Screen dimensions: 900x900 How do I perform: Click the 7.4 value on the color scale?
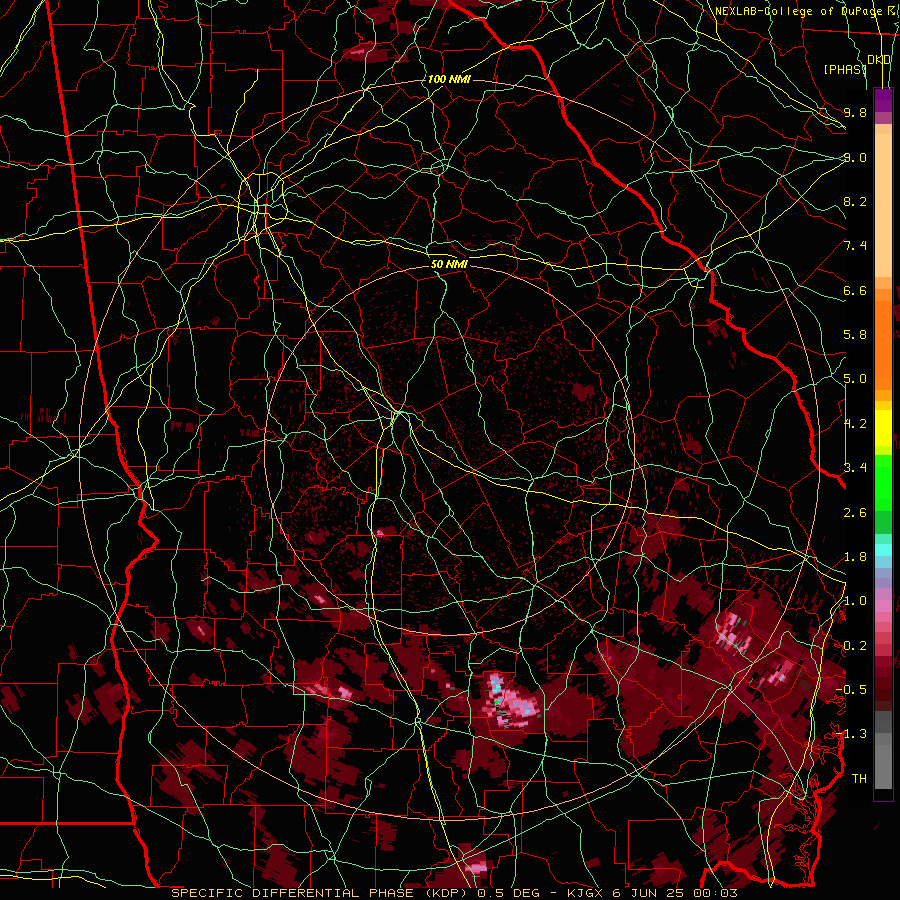pyautogui.click(x=855, y=246)
